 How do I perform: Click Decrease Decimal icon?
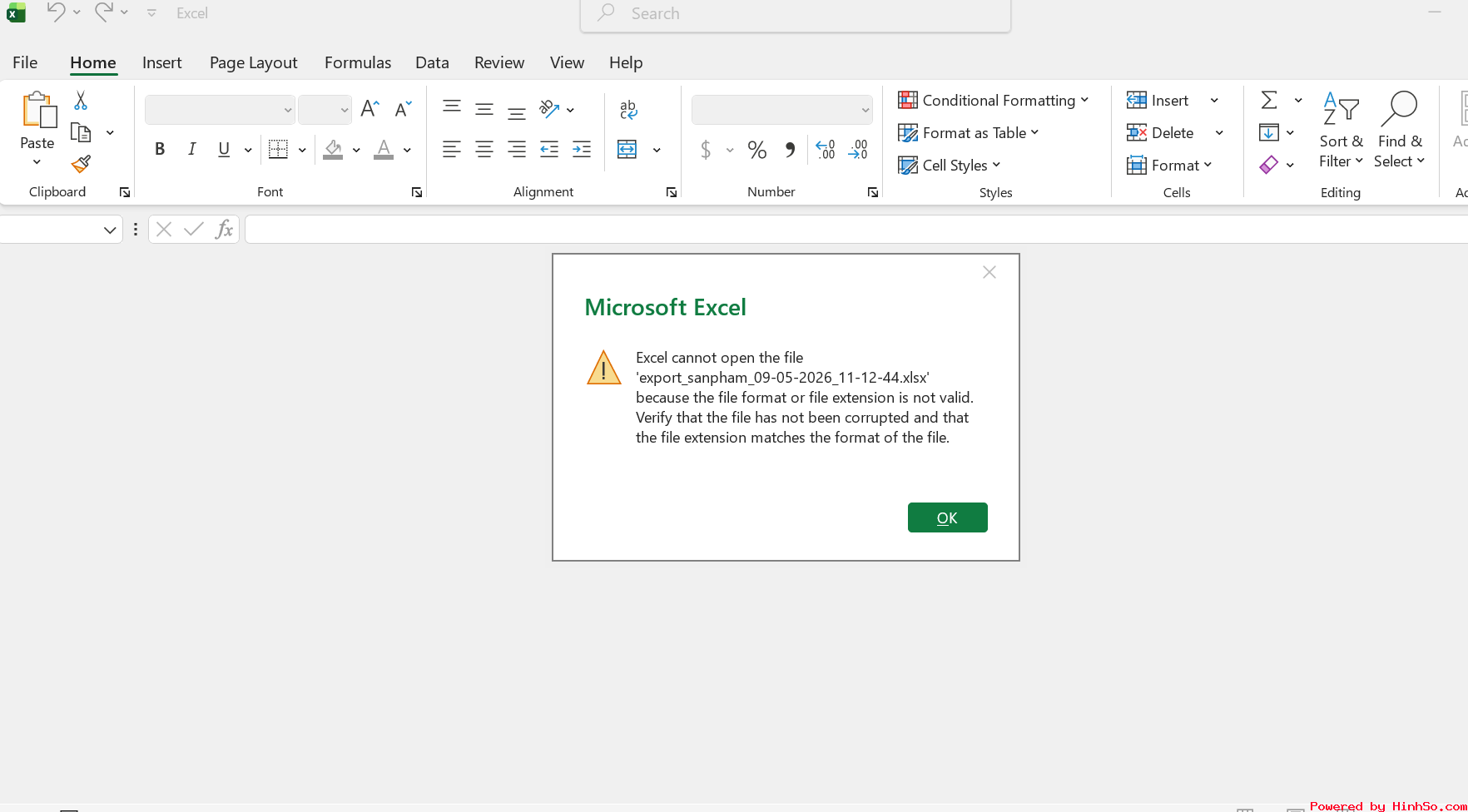click(858, 150)
